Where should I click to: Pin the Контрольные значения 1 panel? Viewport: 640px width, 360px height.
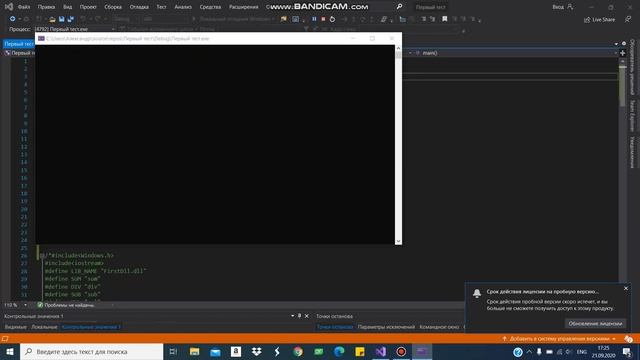[x=299, y=316]
